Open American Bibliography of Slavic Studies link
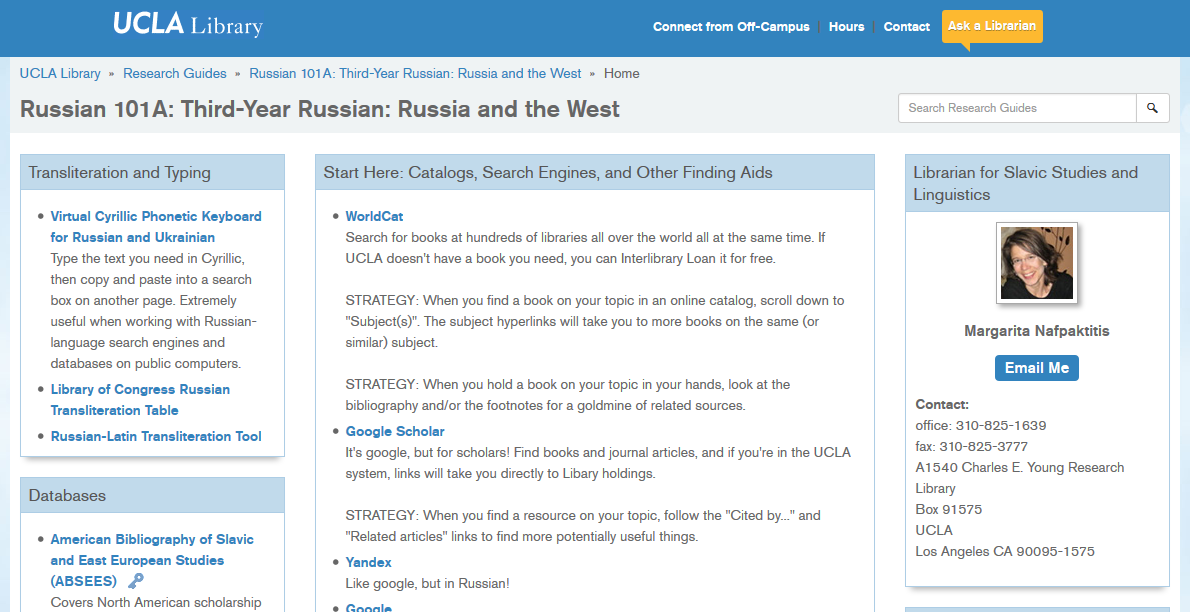 point(152,560)
